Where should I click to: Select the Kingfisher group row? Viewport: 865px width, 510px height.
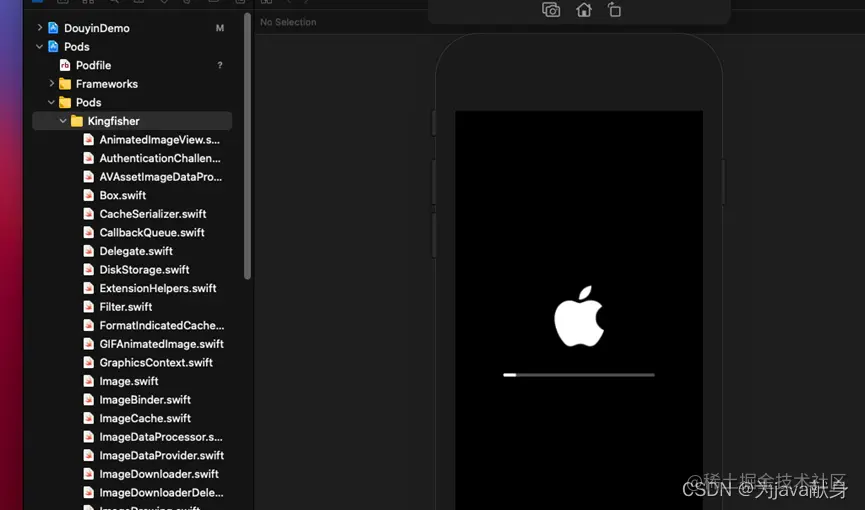pyautogui.click(x=132, y=121)
